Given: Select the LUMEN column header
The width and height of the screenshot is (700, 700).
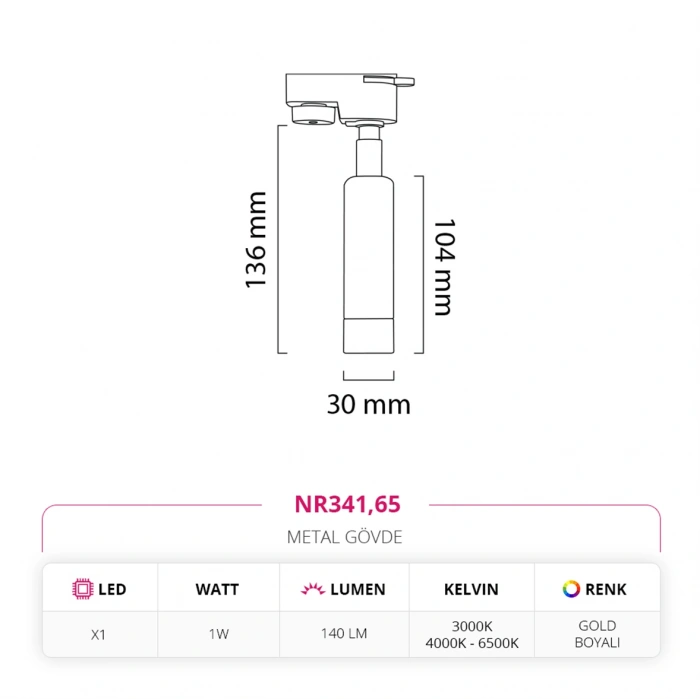Looking at the screenshot, I should point(357,589).
